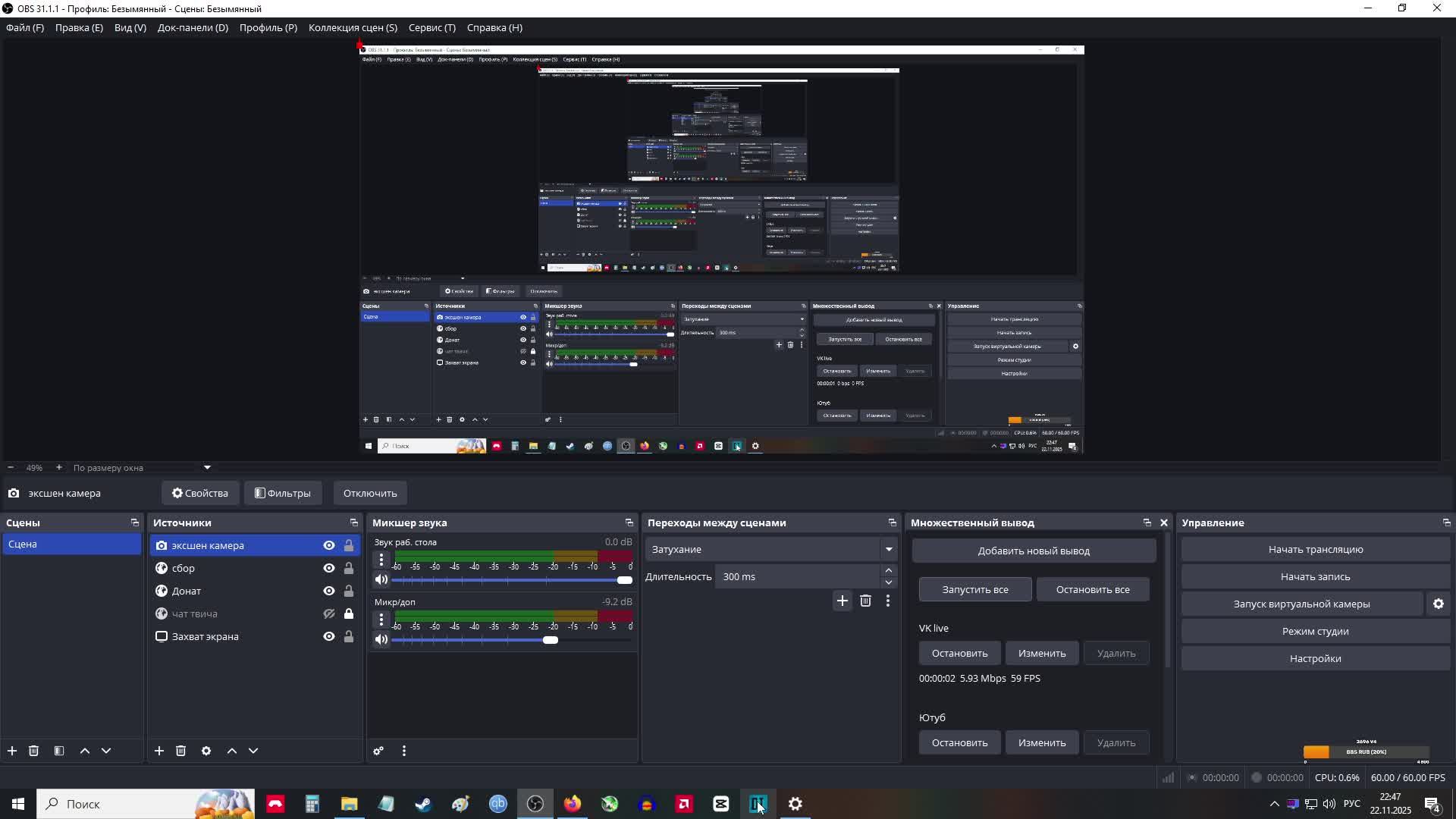1456x819 pixels.
Task: Show the чат твича source
Action: (329, 613)
